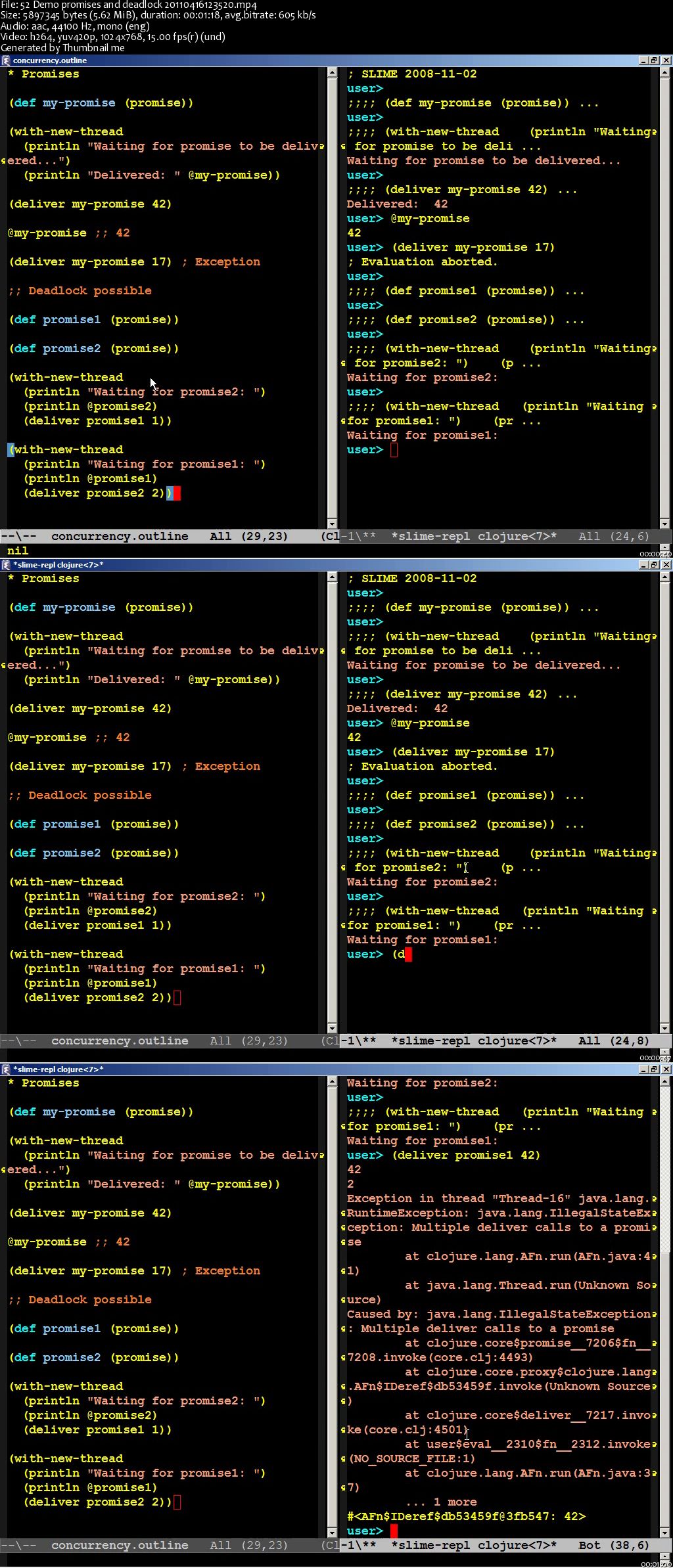Click the '#<AFn$IDeref$db53459f@3fb547: 42>' result line

click(466, 1517)
